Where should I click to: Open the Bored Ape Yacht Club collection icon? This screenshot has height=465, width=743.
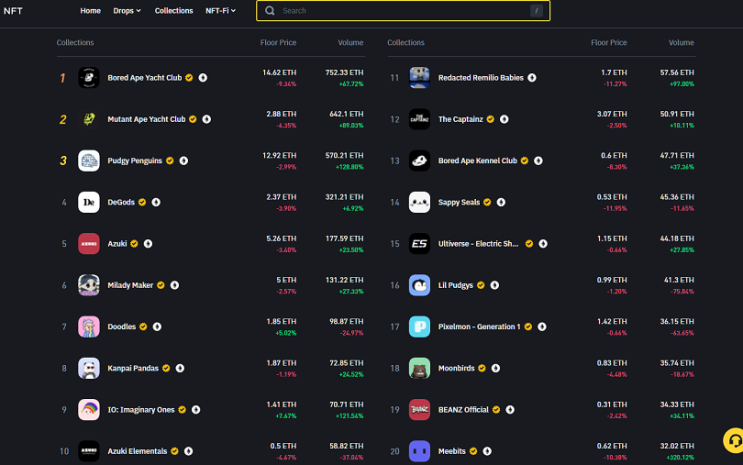pyautogui.click(x=89, y=78)
